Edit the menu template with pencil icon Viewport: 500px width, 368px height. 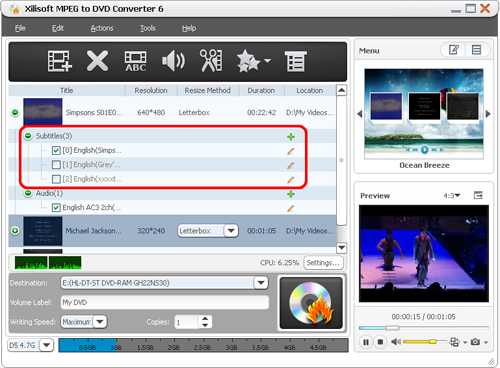click(454, 50)
